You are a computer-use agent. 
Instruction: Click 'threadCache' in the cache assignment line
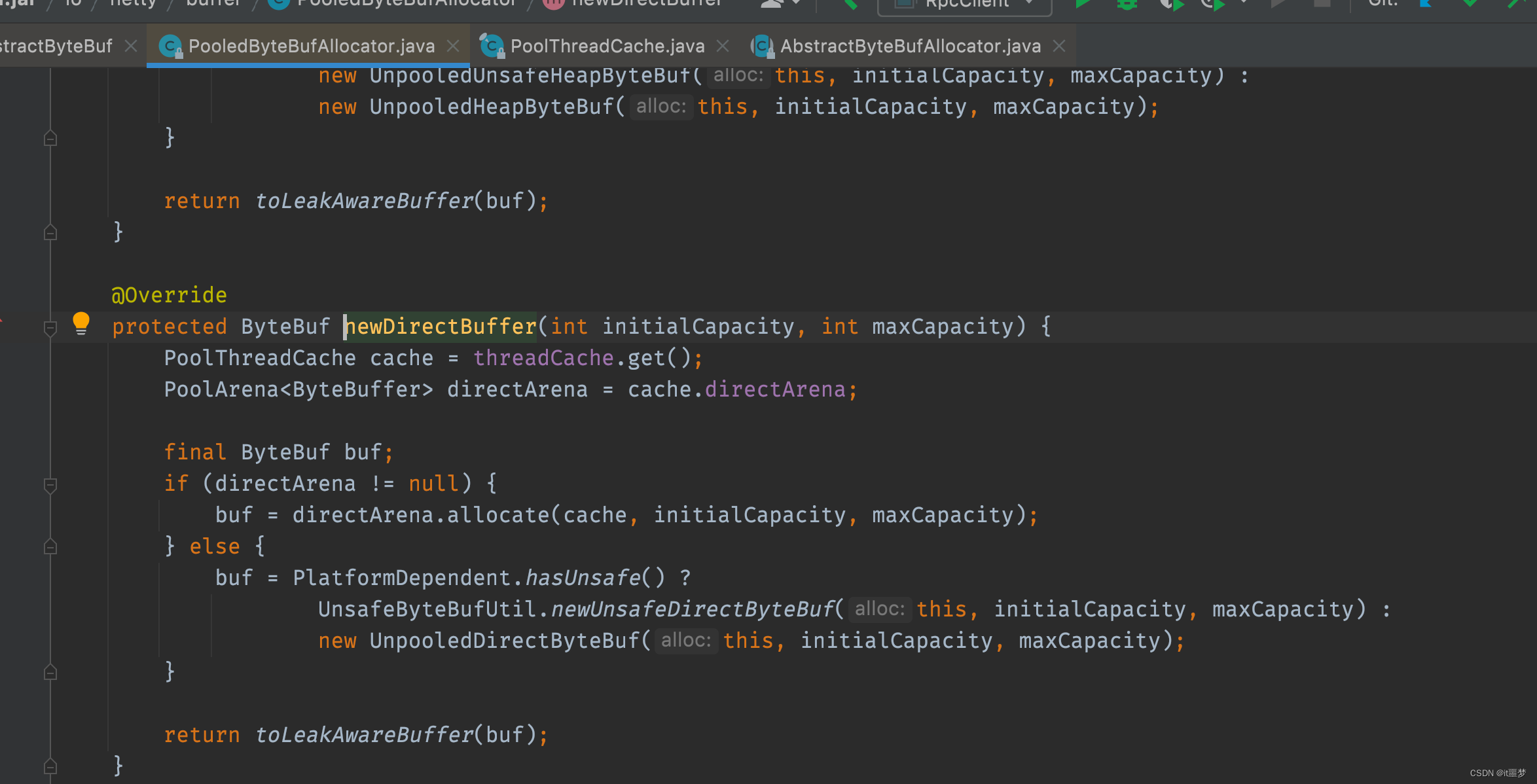[543, 358]
